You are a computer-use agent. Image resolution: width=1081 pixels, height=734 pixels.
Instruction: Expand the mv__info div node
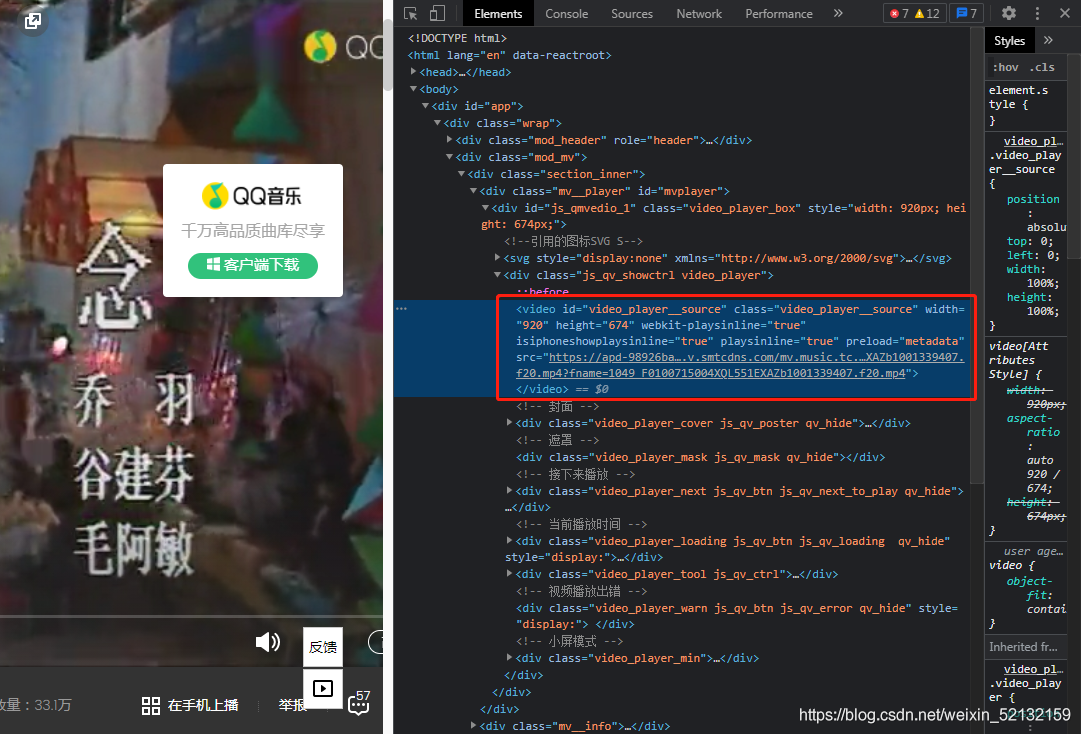tap(474, 725)
